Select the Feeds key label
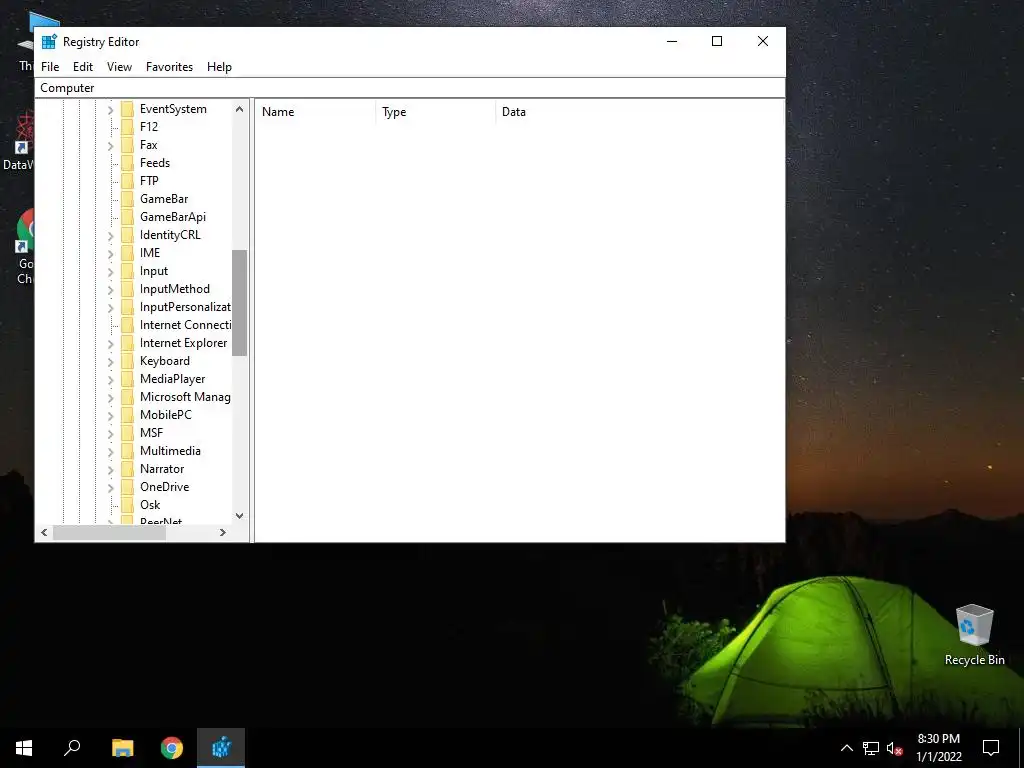The image size is (1024, 768). [155, 163]
